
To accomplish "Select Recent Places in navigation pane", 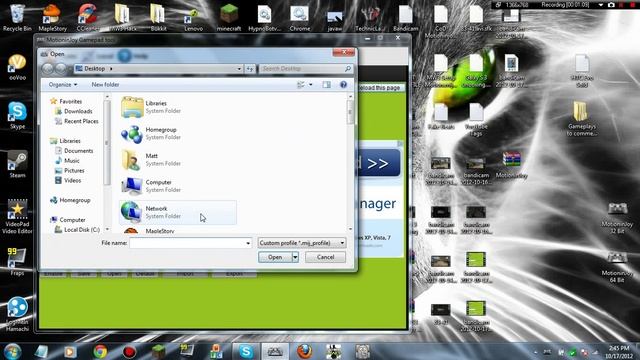I will pos(76,121).
